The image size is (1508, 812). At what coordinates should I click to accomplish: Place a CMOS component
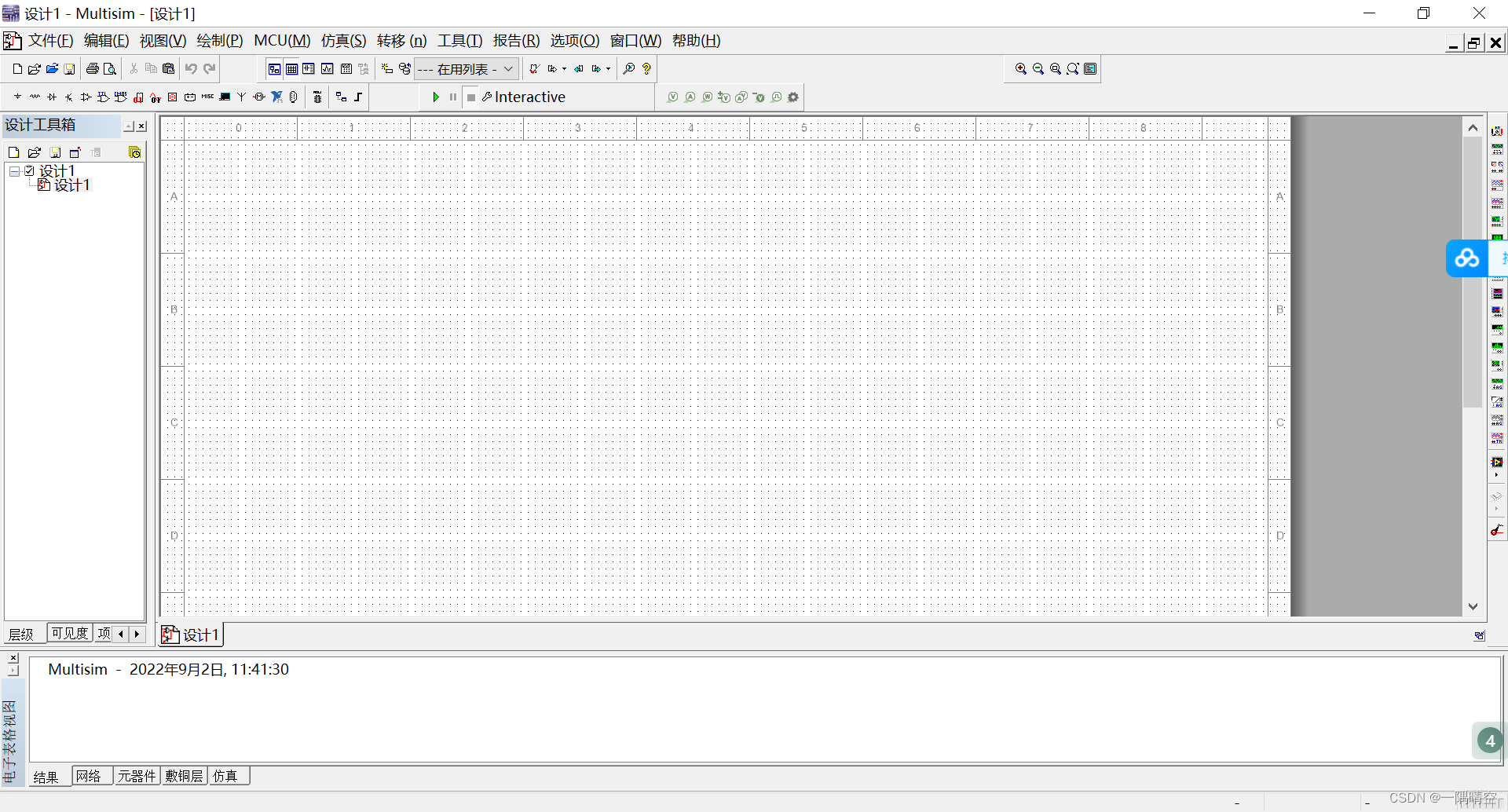point(120,97)
